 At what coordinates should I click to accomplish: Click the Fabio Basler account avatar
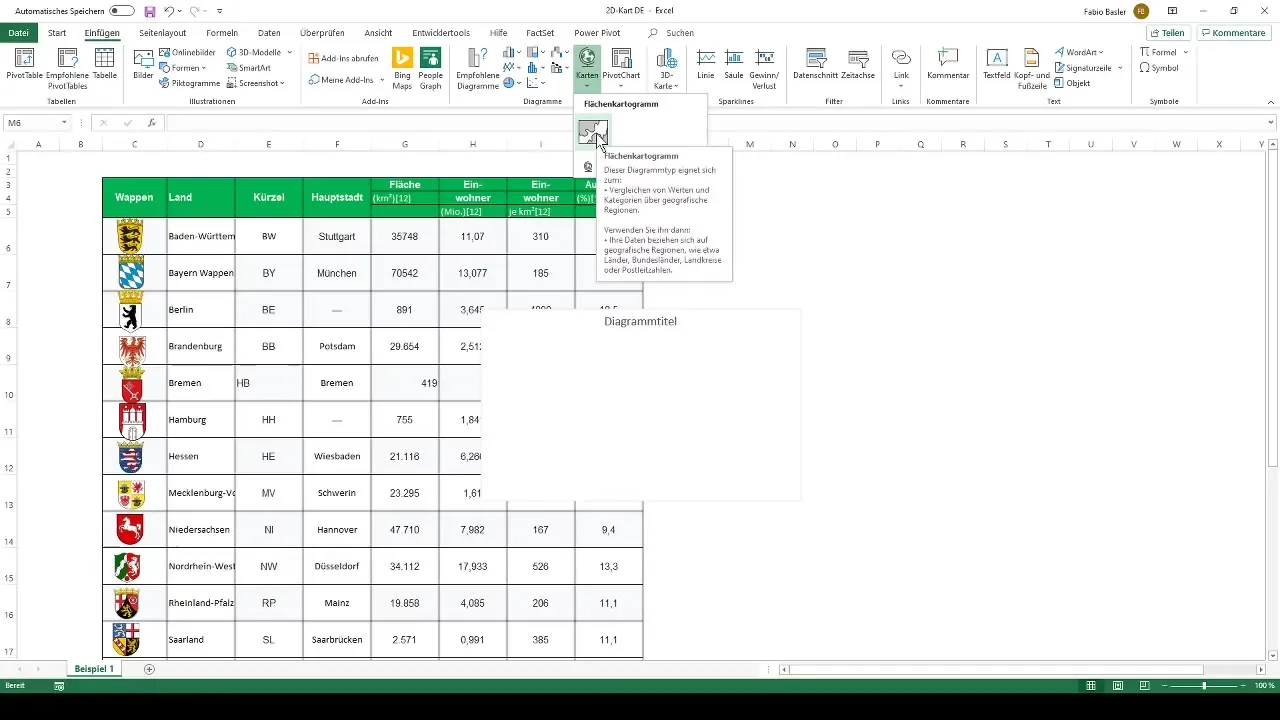click(x=1141, y=11)
